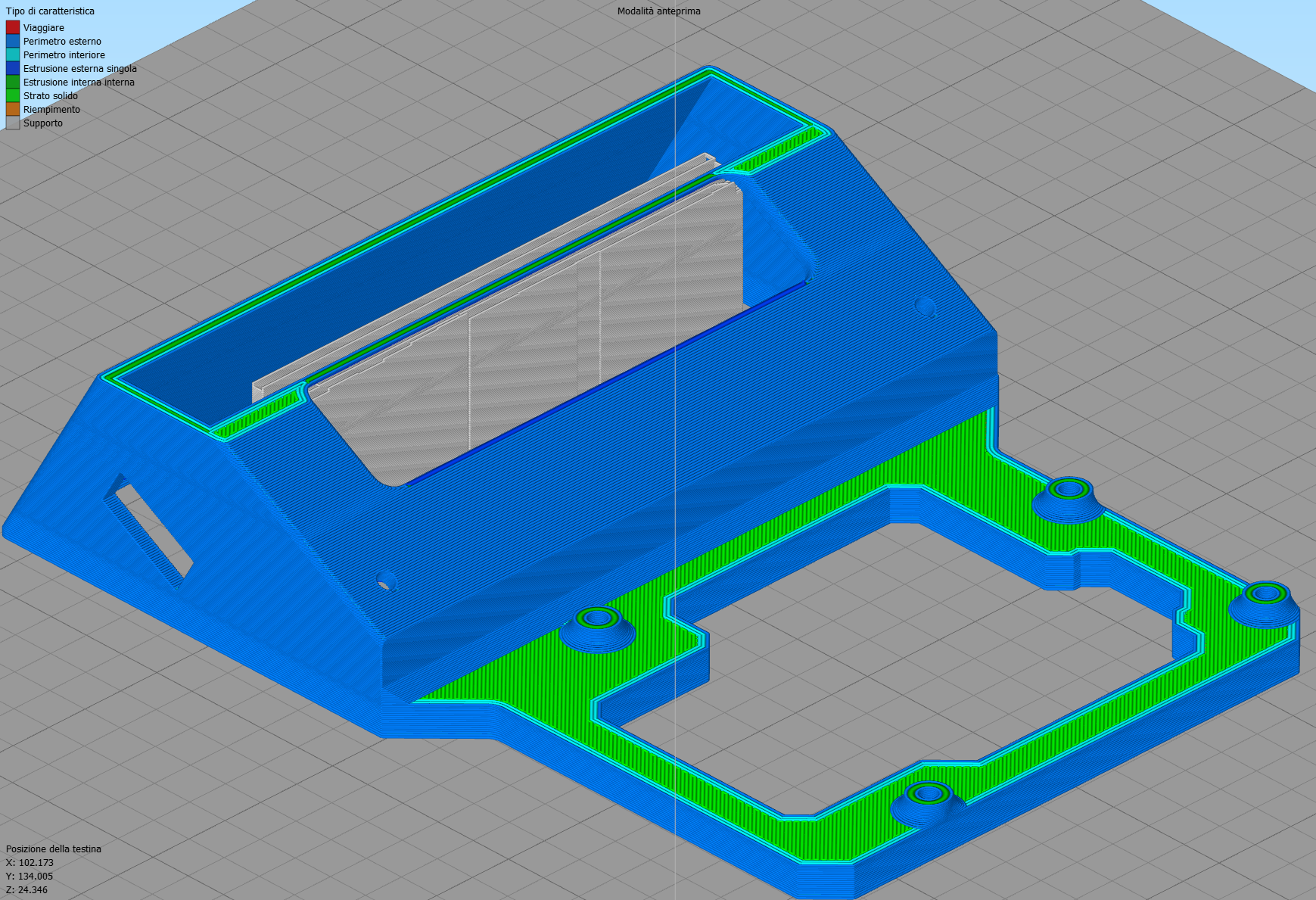This screenshot has width=1316, height=900.
Task: Click the 'Viaggiare' legend label
Action: (44, 28)
